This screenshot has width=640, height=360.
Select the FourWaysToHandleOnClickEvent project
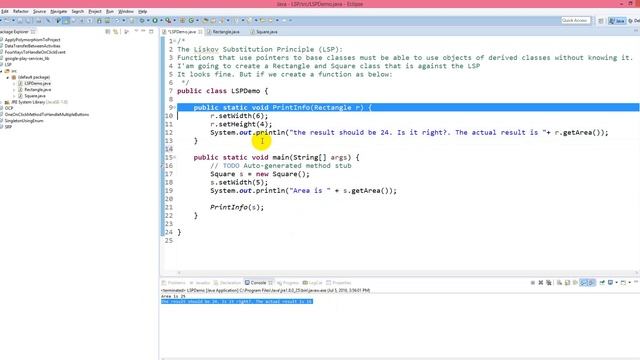(35, 52)
